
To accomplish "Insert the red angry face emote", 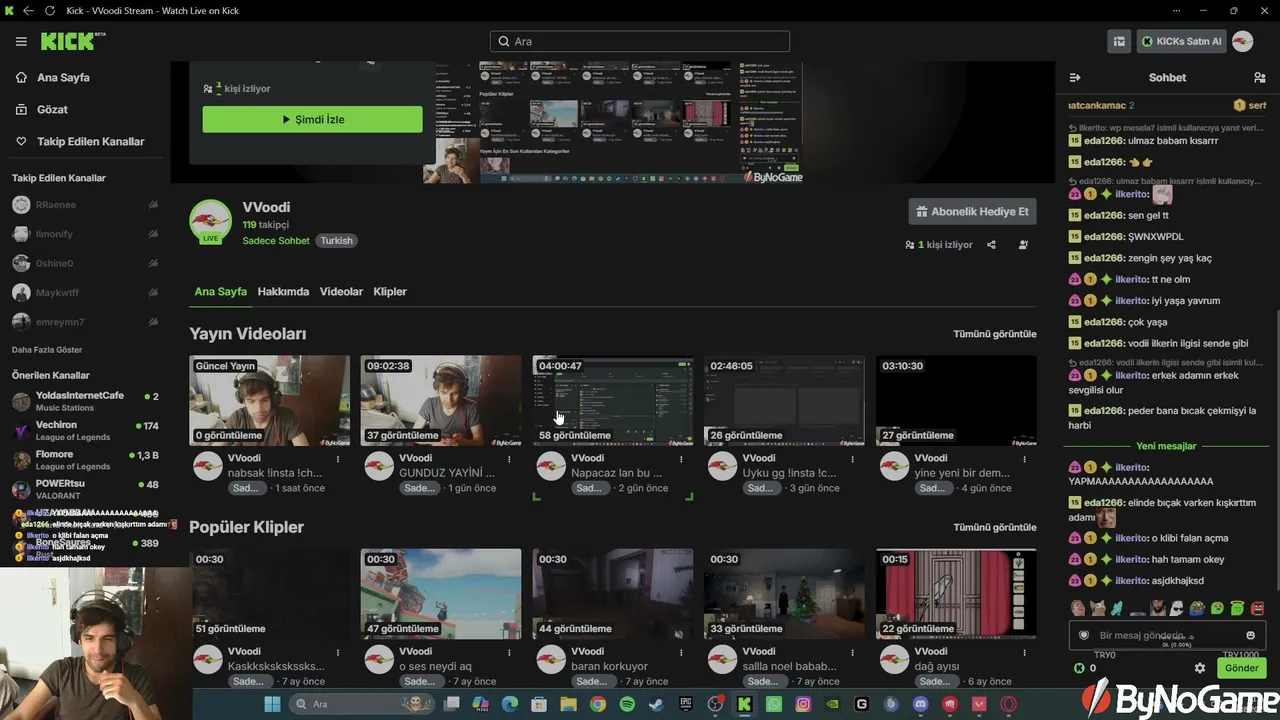I will pos(1258,607).
